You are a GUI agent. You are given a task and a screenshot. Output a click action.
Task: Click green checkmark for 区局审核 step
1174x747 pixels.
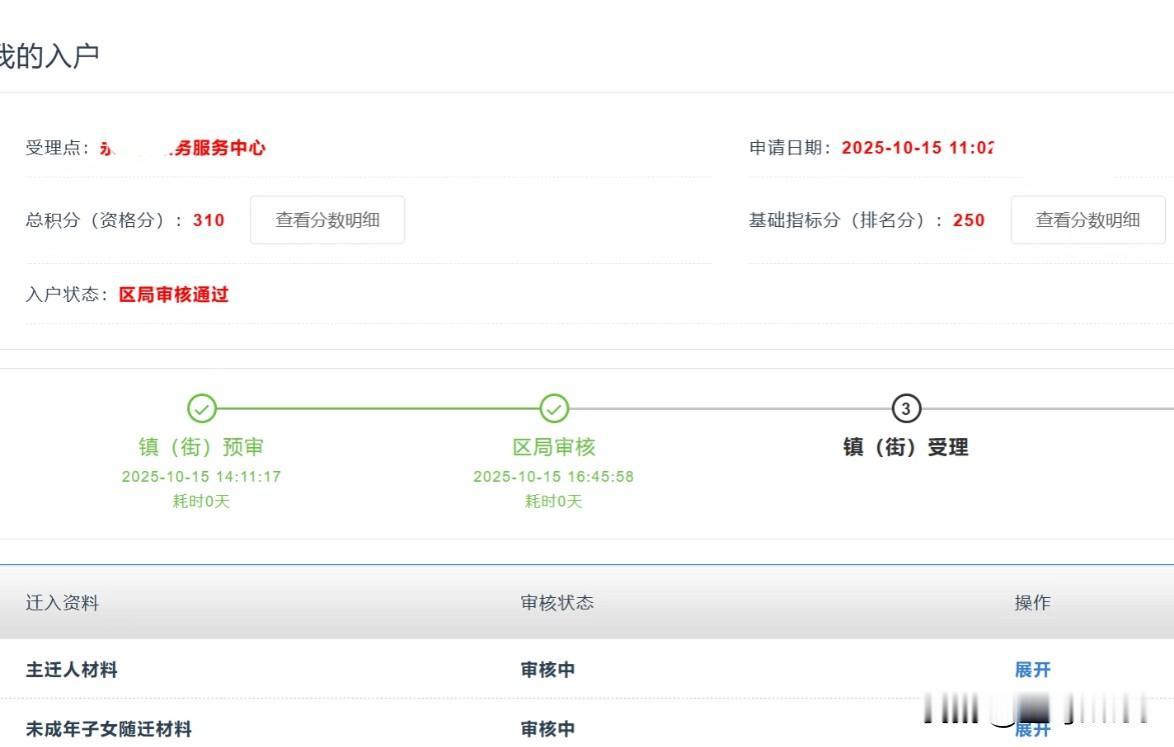pyautogui.click(x=554, y=408)
